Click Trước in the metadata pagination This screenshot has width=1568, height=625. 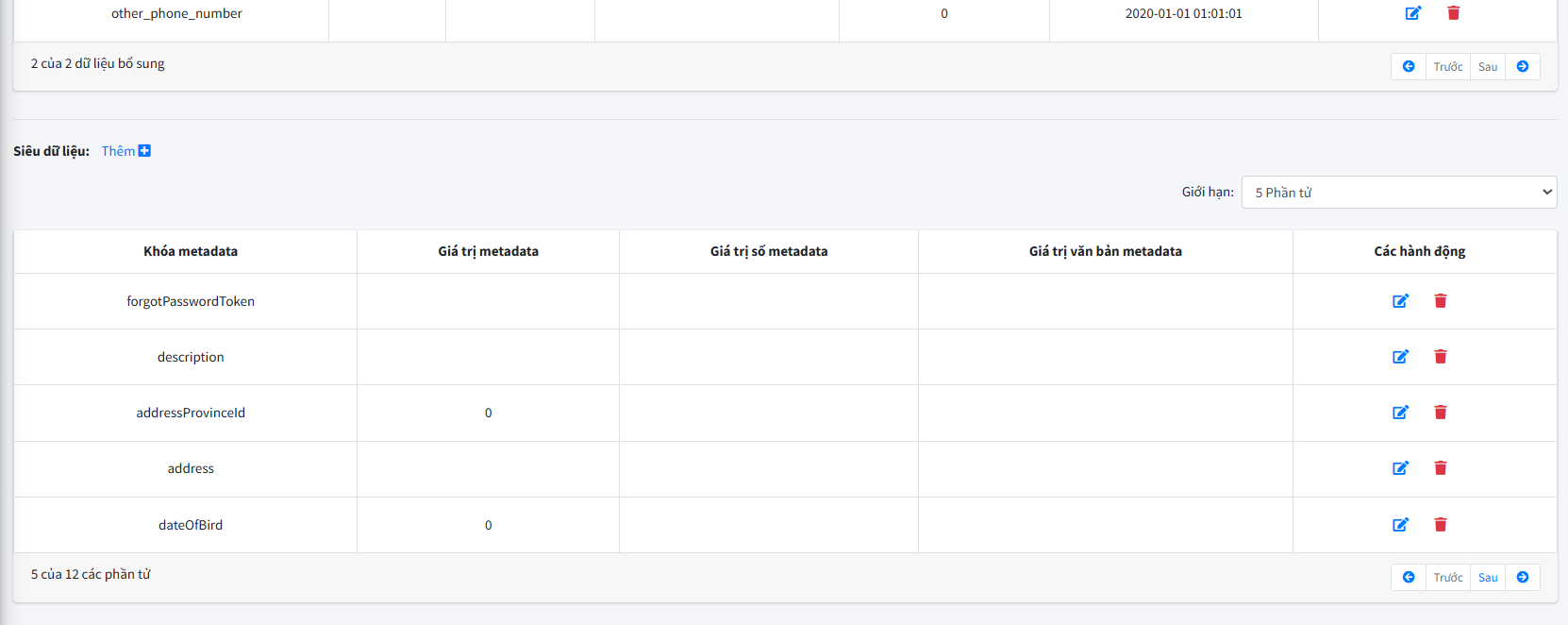1448,578
